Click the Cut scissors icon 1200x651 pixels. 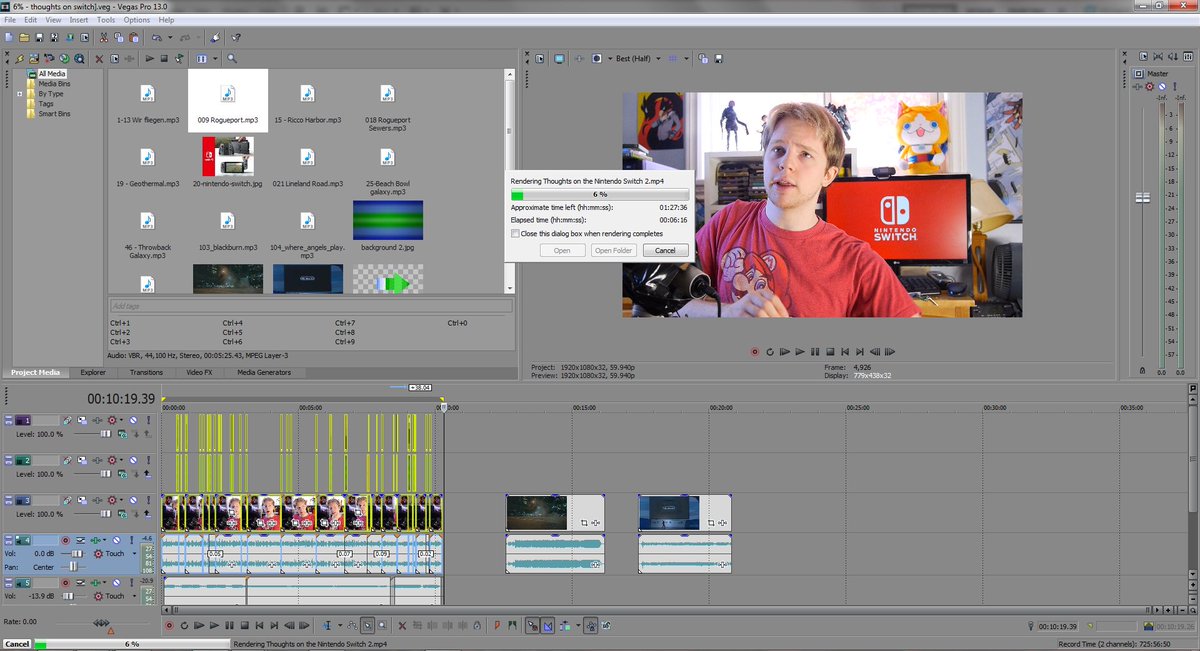pyautogui.click(x=104, y=37)
